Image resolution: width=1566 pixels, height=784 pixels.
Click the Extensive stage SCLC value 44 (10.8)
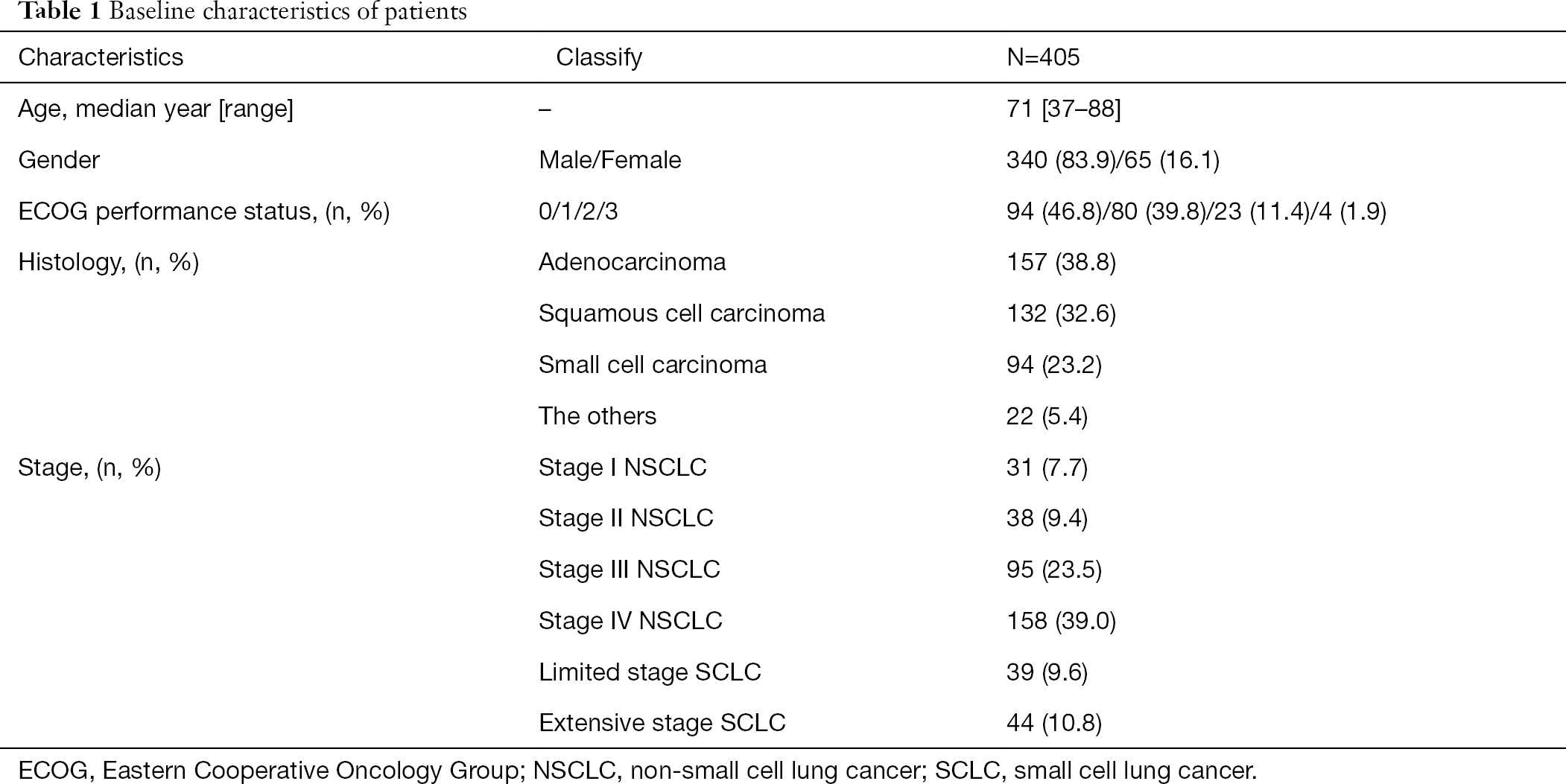(1054, 723)
